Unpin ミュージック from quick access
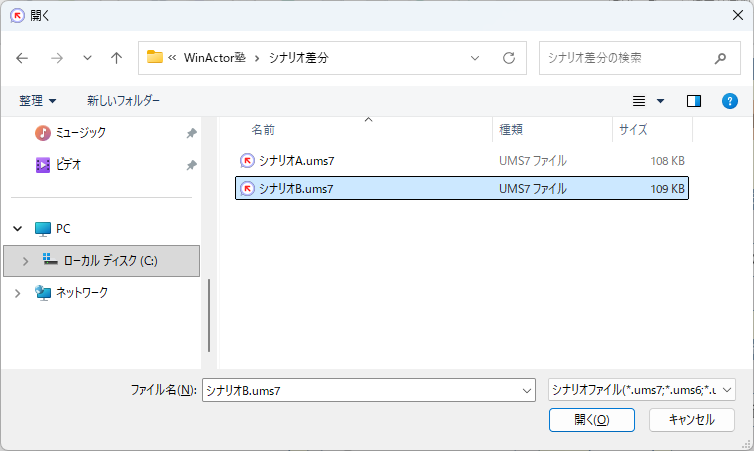Viewport: 754px width, 451px height. click(191, 133)
